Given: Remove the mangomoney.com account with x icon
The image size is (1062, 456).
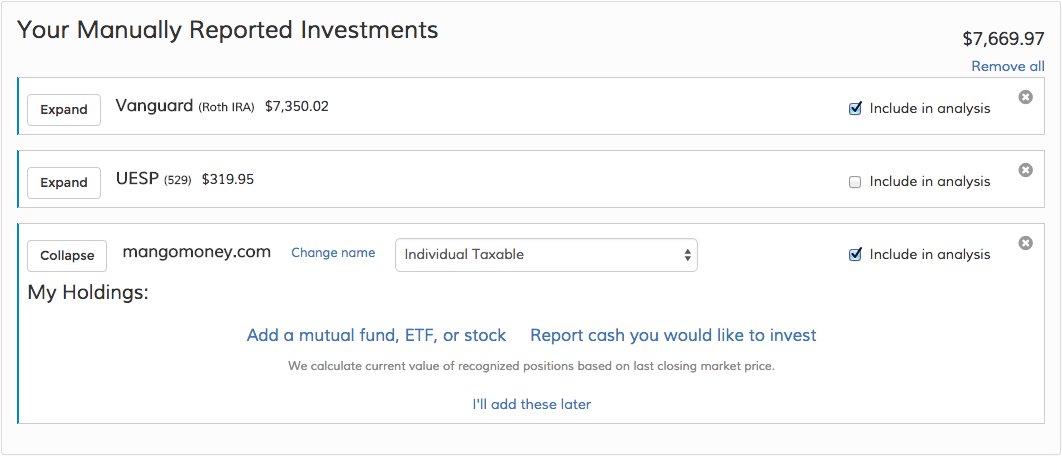Looking at the screenshot, I should (x=1025, y=243).
